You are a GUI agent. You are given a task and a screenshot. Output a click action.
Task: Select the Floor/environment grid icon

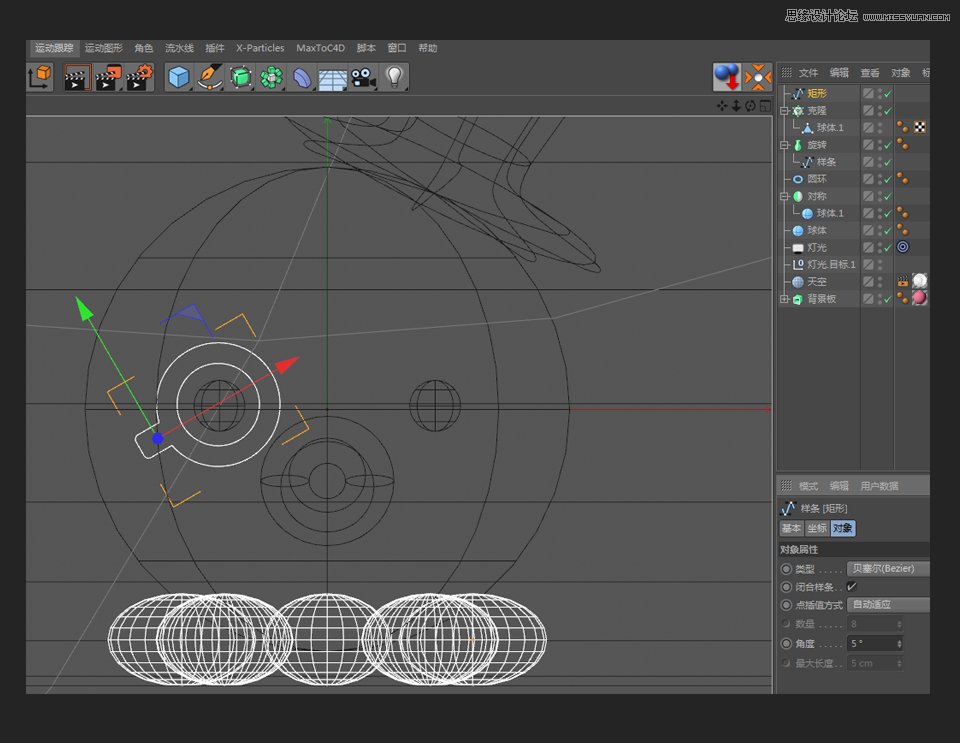332,77
